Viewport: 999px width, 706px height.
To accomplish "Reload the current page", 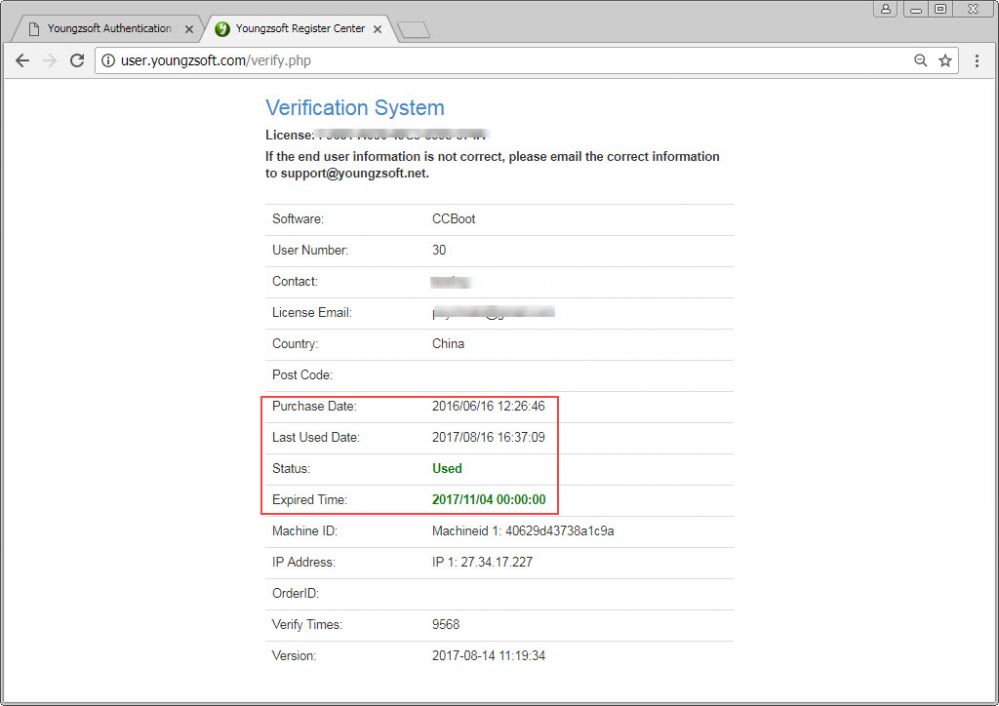I will (77, 61).
